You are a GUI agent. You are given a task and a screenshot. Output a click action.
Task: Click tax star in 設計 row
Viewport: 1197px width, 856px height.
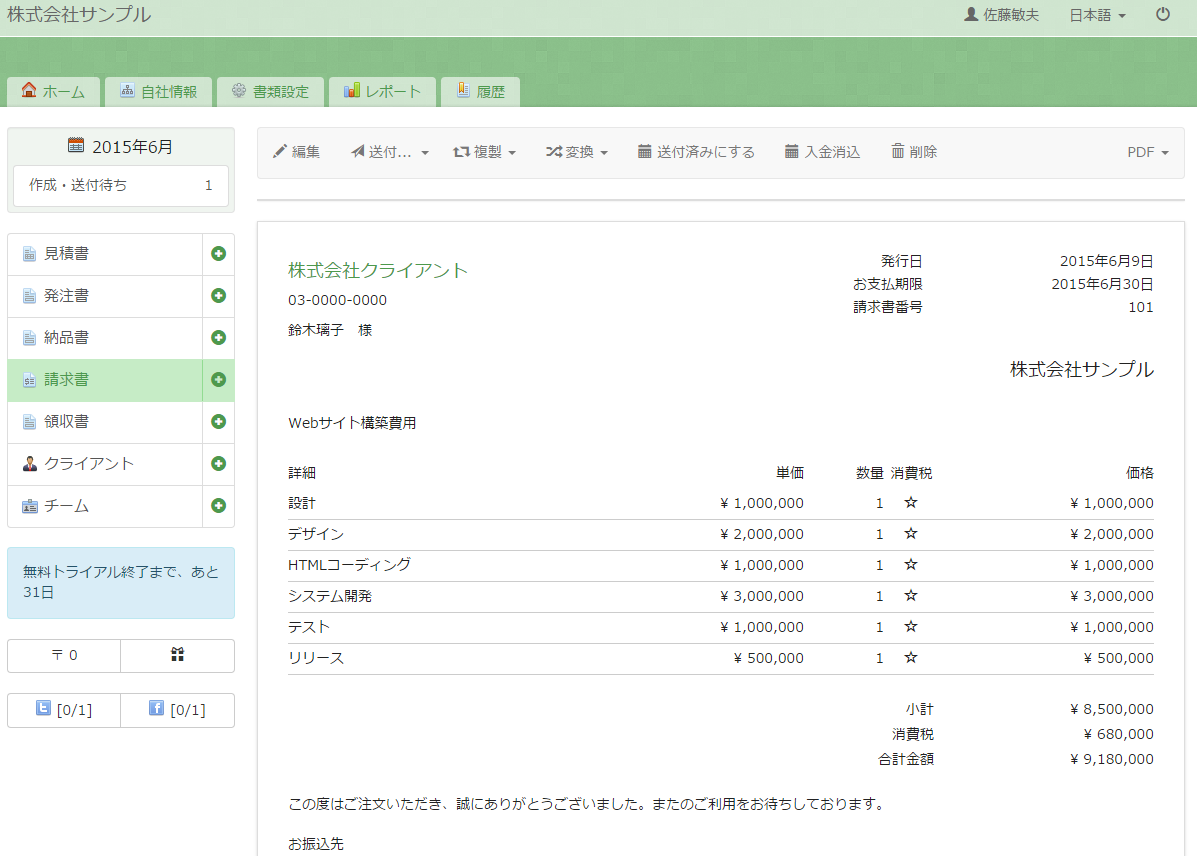click(910, 502)
